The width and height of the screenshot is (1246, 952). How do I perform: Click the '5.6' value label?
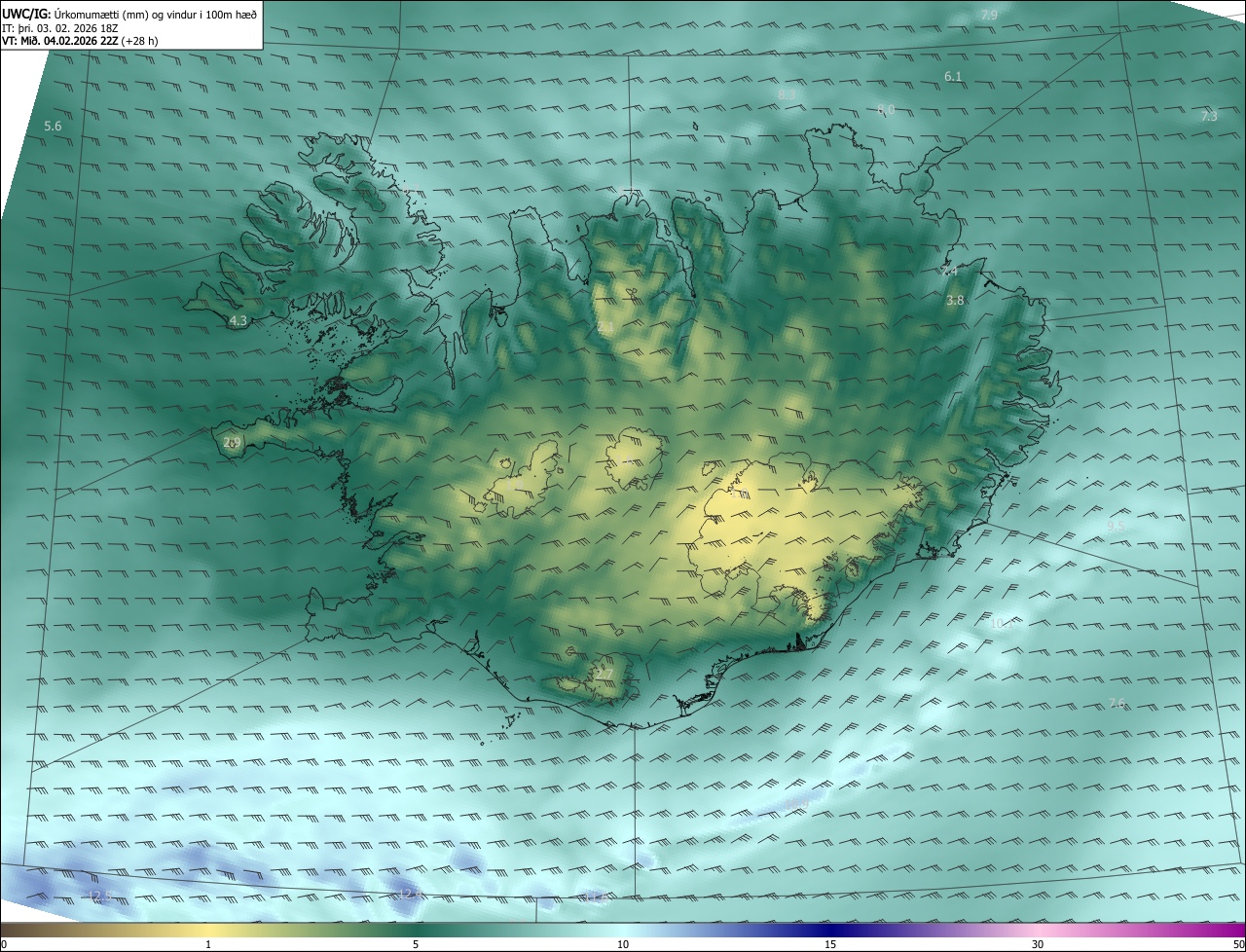[53, 127]
